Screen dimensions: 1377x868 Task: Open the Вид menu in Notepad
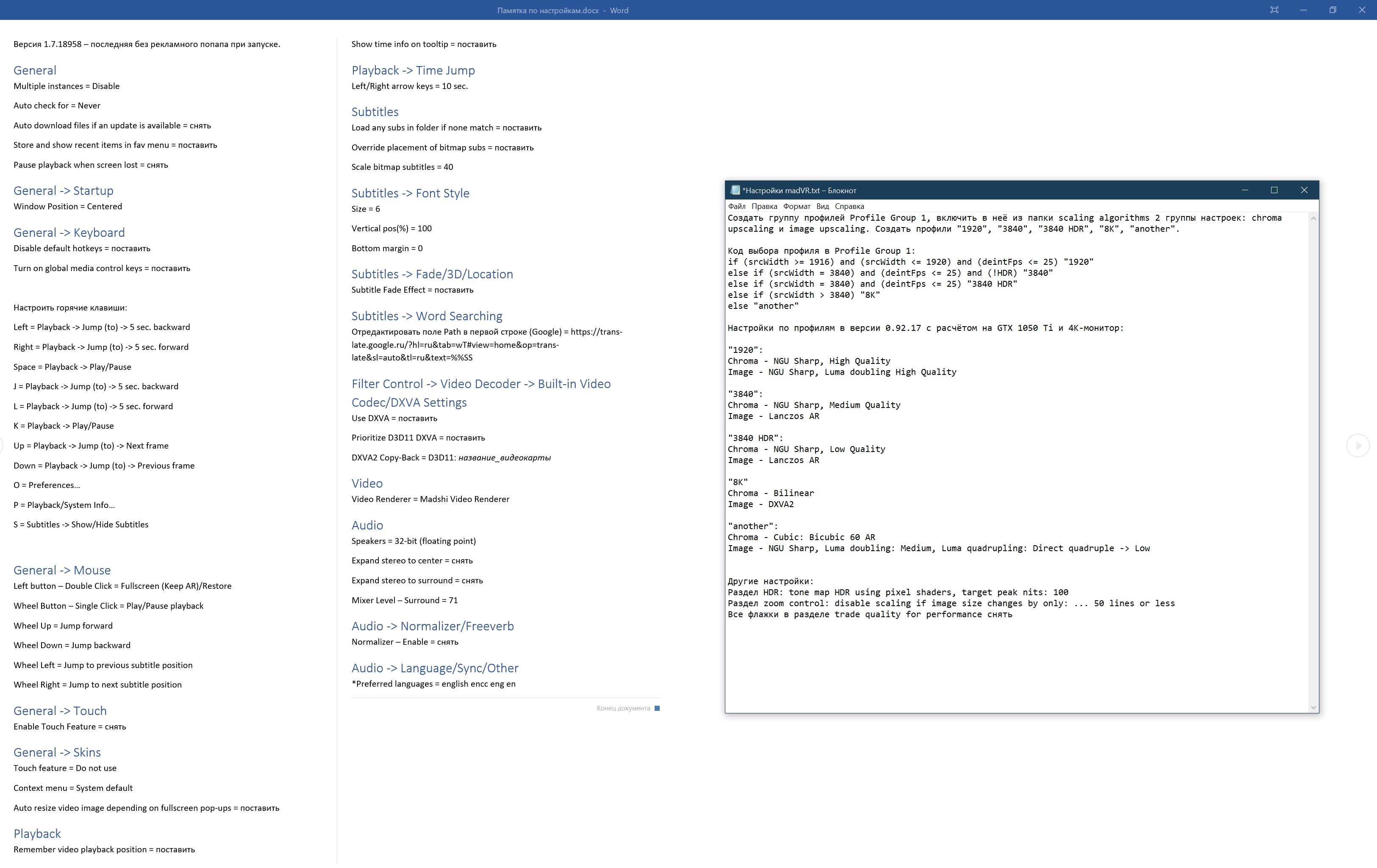(822, 206)
